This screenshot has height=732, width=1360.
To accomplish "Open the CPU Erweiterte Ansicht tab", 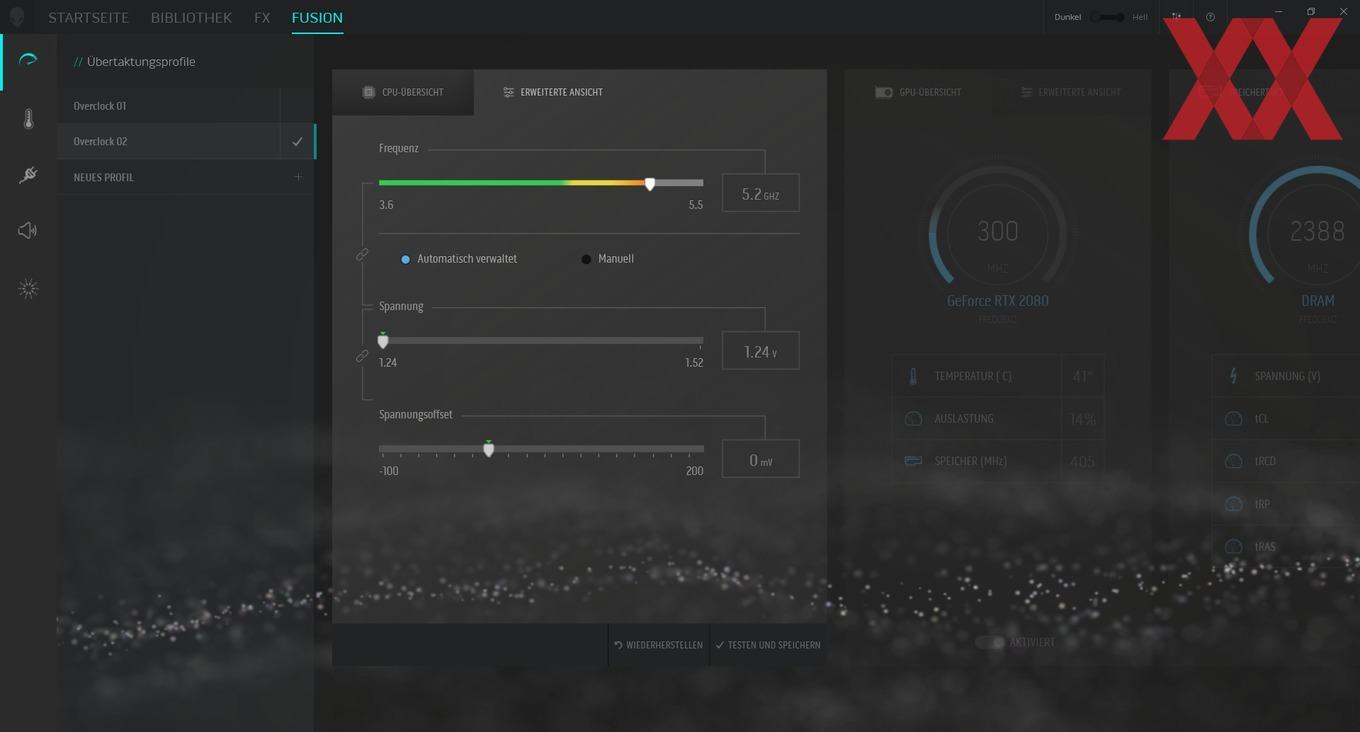I will (553, 92).
